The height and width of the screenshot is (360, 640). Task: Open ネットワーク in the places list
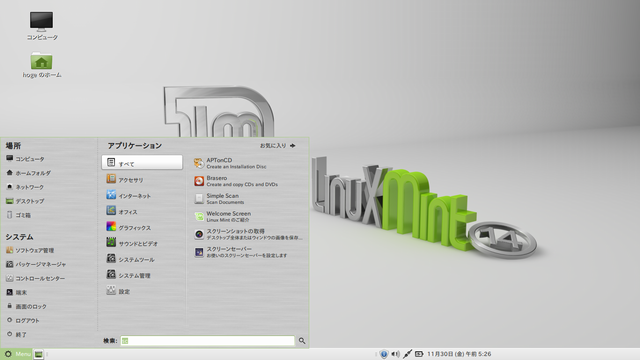(25, 187)
